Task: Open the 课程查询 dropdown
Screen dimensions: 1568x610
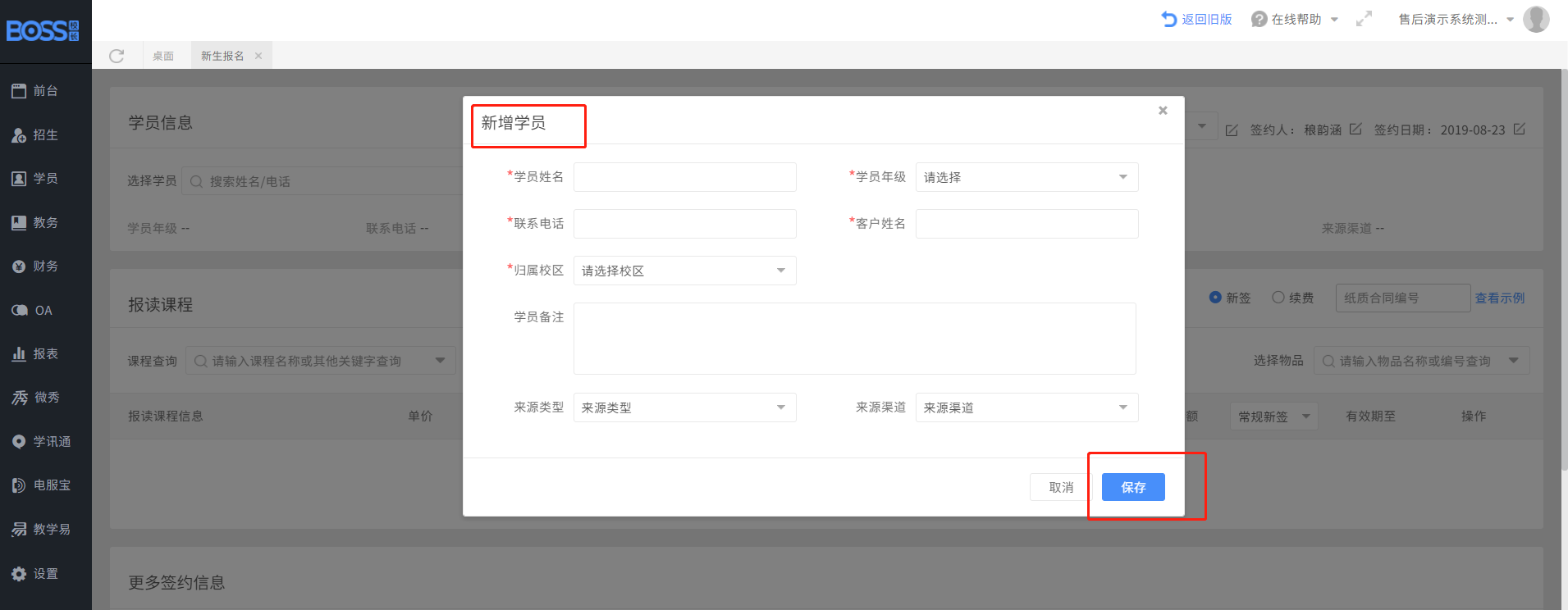Action: [x=321, y=361]
